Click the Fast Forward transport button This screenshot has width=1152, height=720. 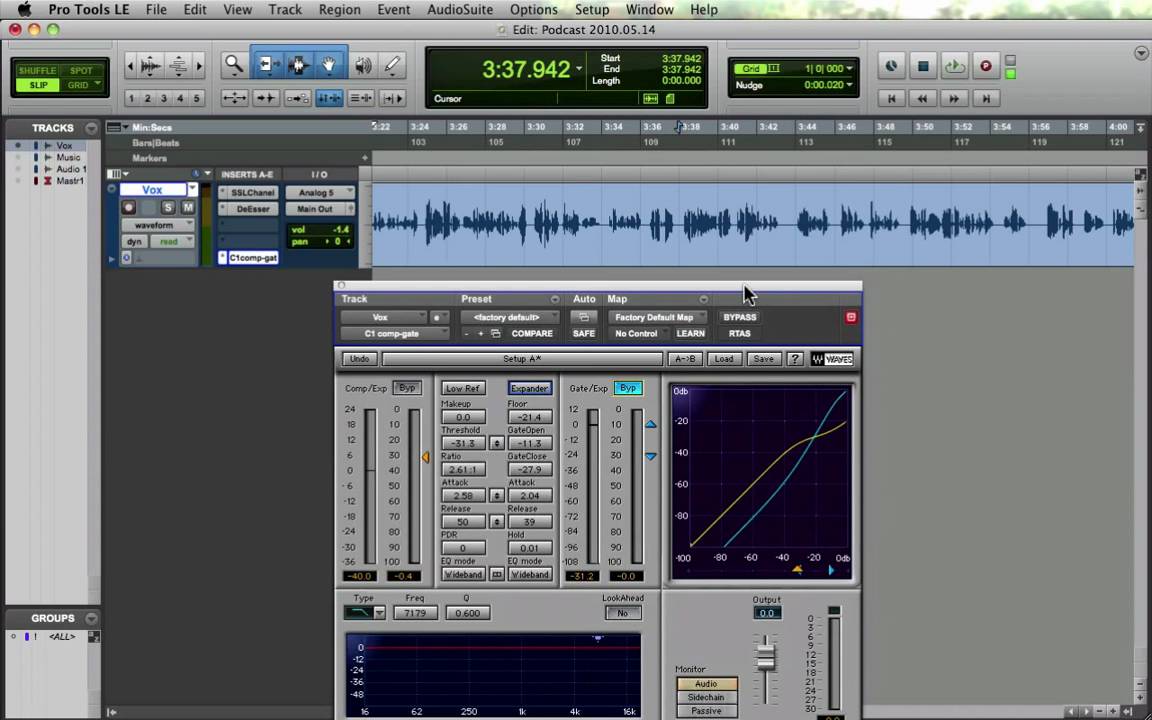954,98
